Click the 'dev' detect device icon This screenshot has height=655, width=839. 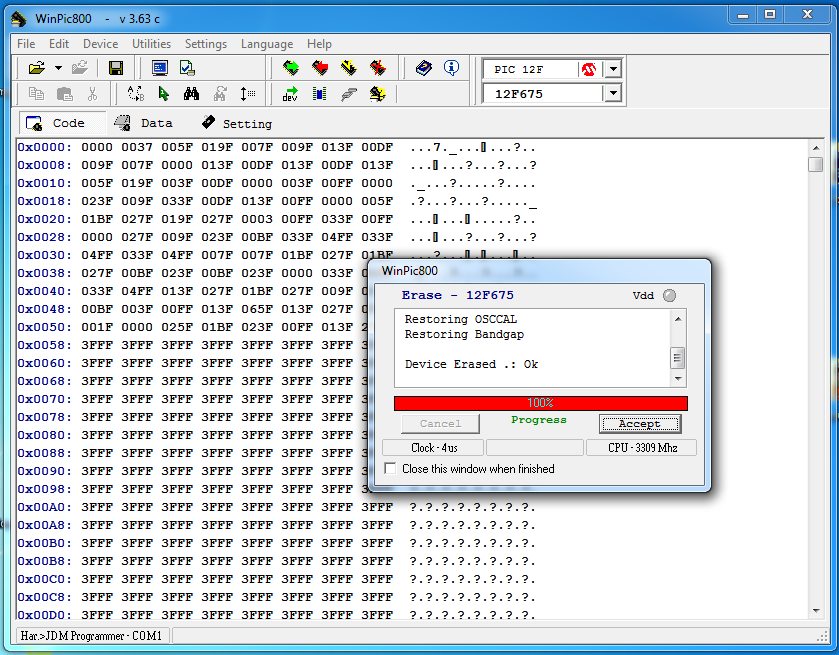tap(290, 94)
